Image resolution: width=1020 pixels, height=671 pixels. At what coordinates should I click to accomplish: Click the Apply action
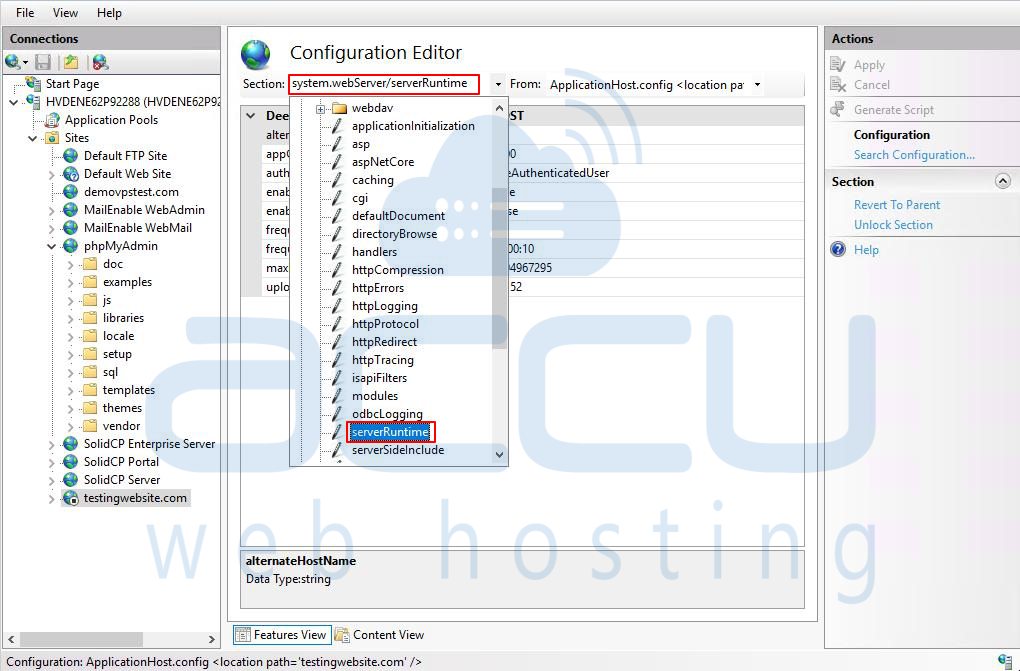(x=869, y=64)
